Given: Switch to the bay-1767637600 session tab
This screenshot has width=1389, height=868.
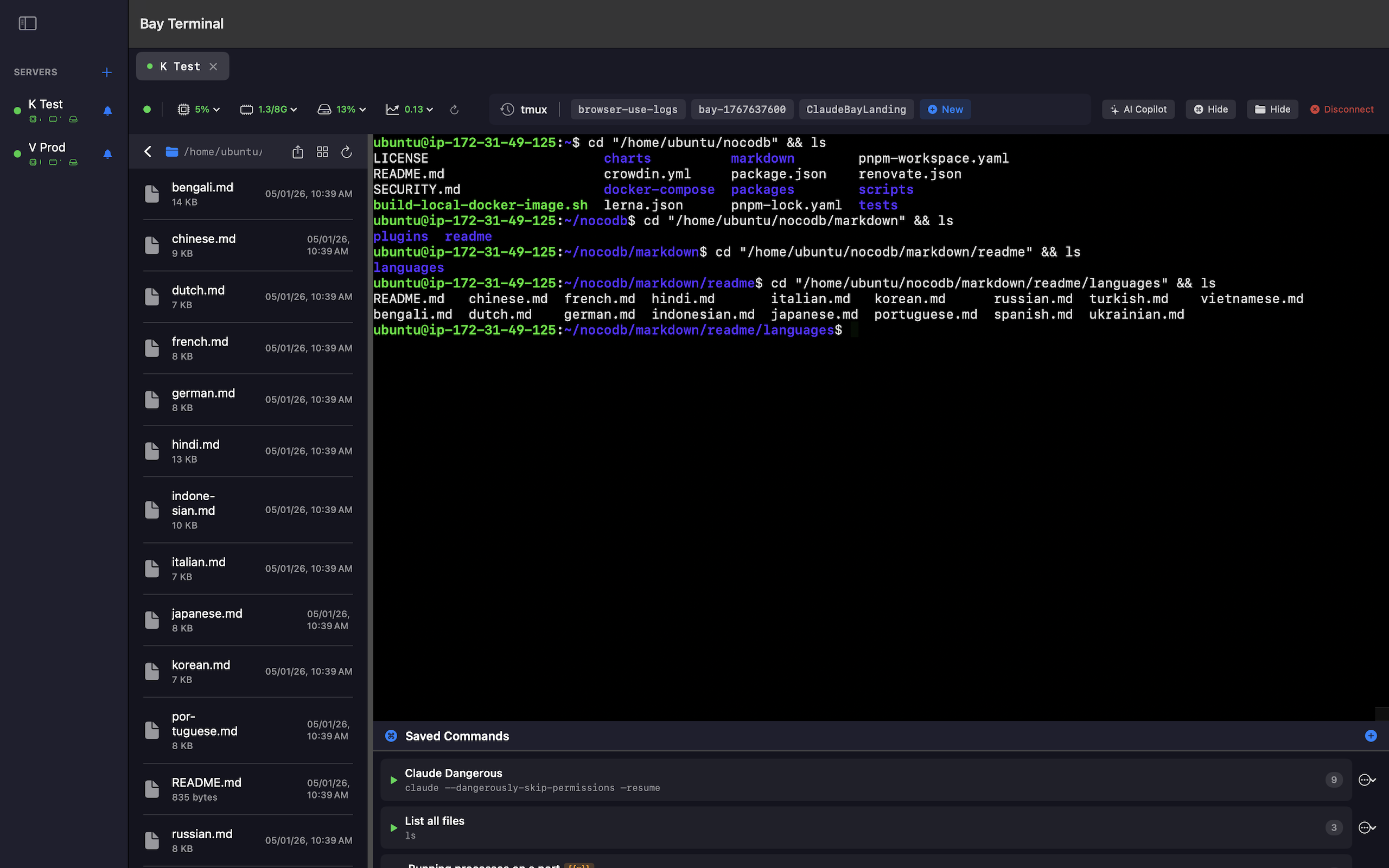Looking at the screenshot, I should coord(742,109).
